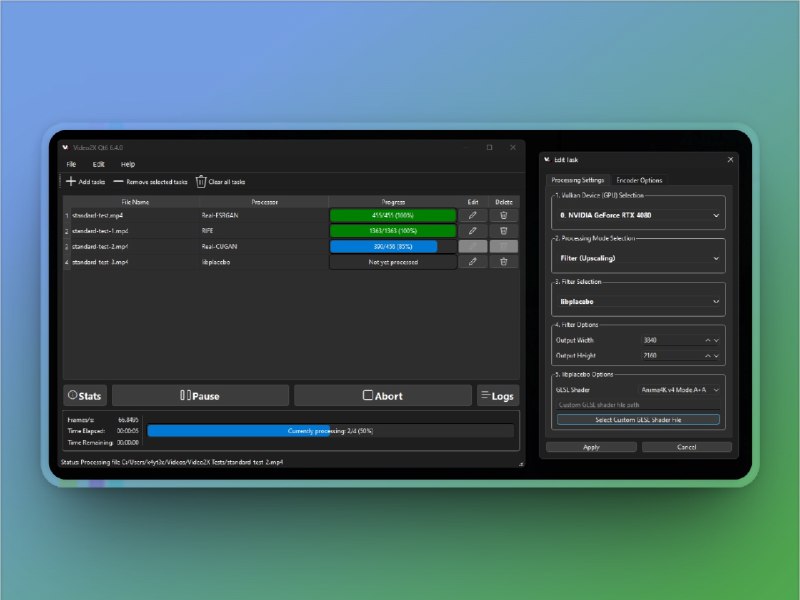Screen dimensions: 800x600
Task: Abort the running processing job
Action: (382, 396)
